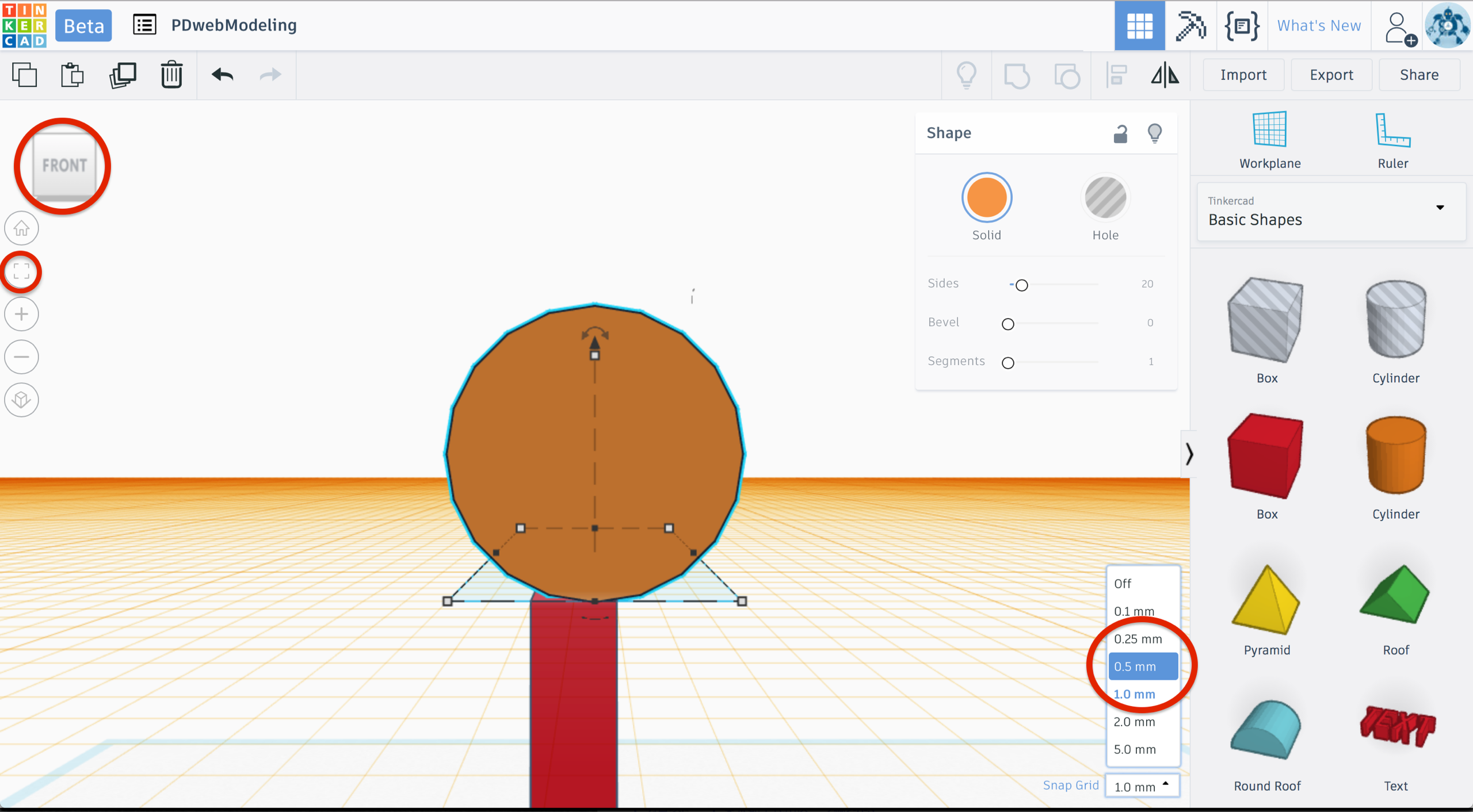Toggle the lock icon in Shape panel
Image resolution: width=1473 pixels, height=812 pixels.
click(x=1120, y=133)
